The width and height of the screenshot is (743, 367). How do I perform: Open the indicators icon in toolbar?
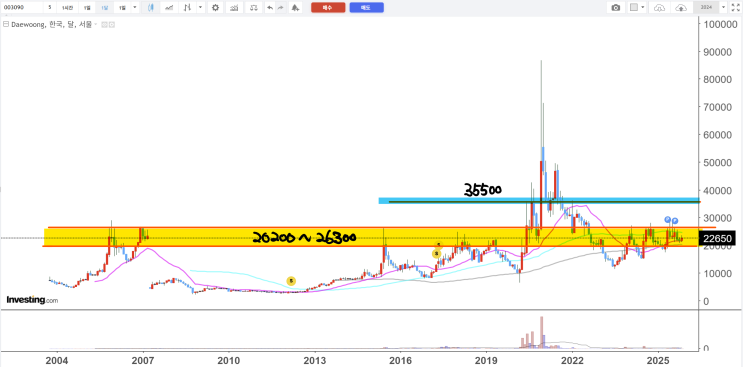pos(234,8)
